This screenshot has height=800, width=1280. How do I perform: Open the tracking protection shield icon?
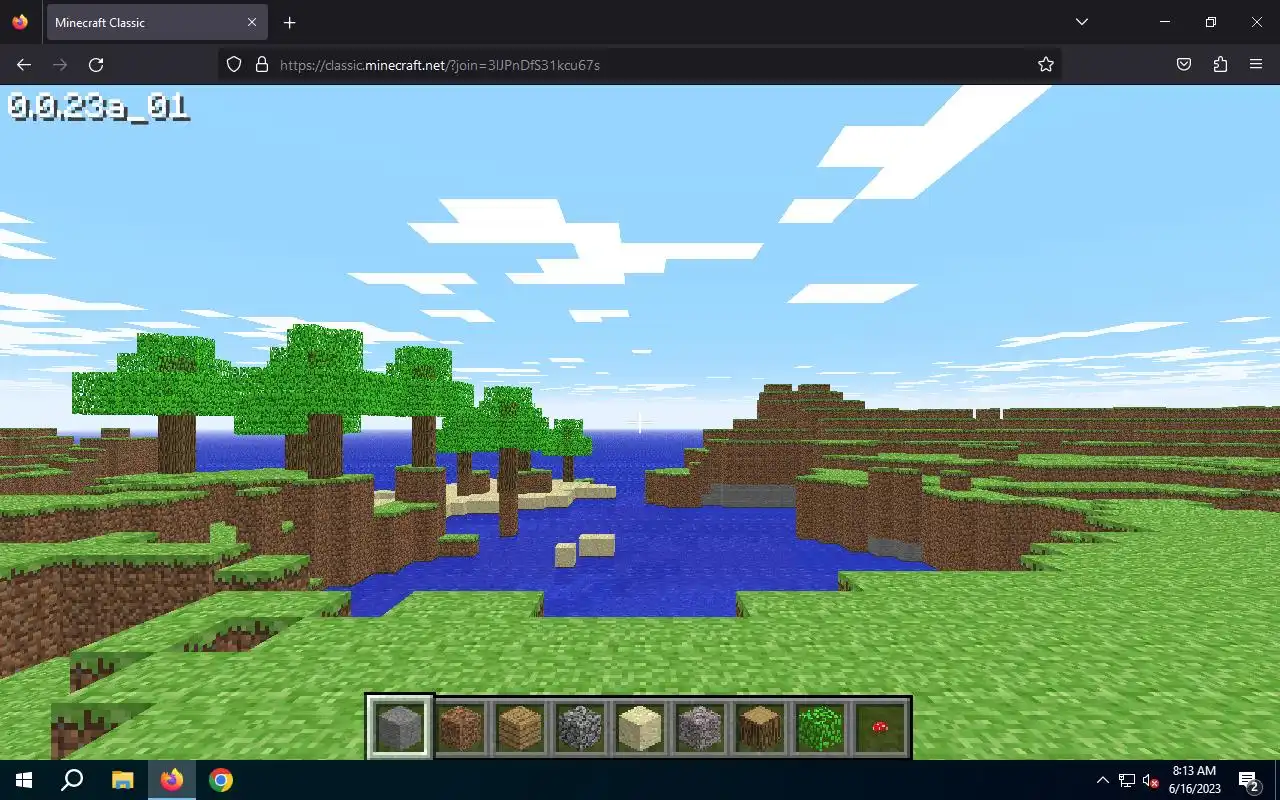coord(234,64)
